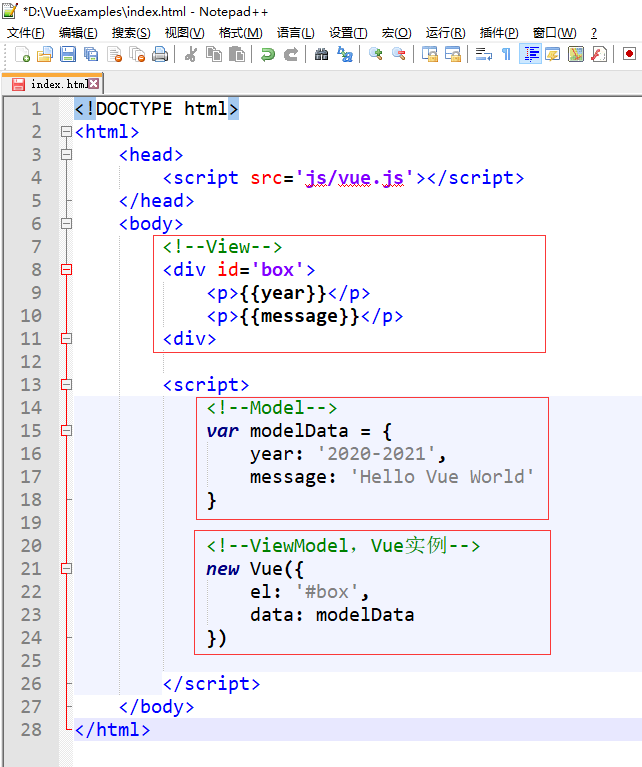The width and height of the screenshot is (642, 767).
Task: Click the '2020-2021' string value
Action: 376,453
